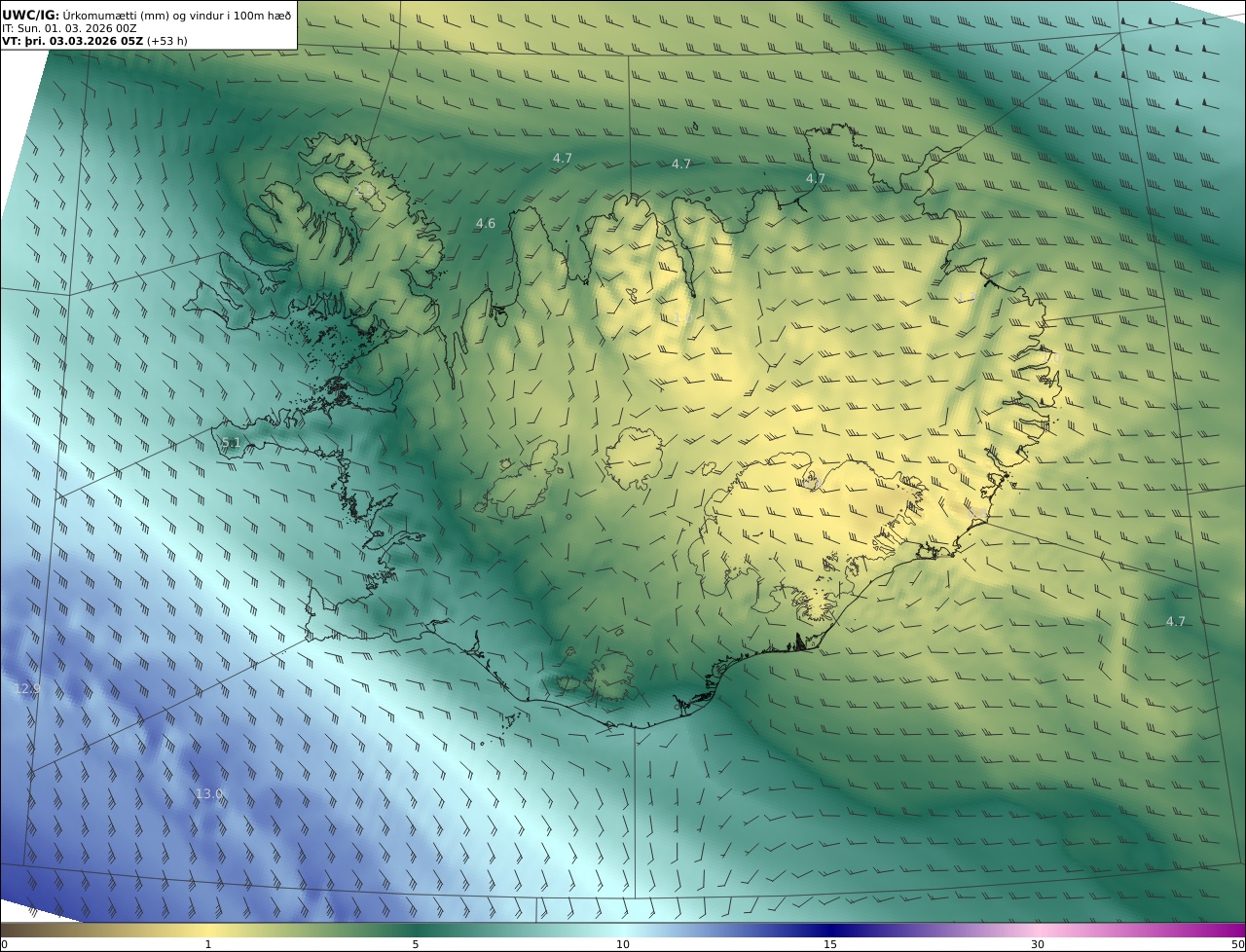Click the "5" tick on the colorbar
The width and height of the screenshot is (1246, 952).
(416, 944)
